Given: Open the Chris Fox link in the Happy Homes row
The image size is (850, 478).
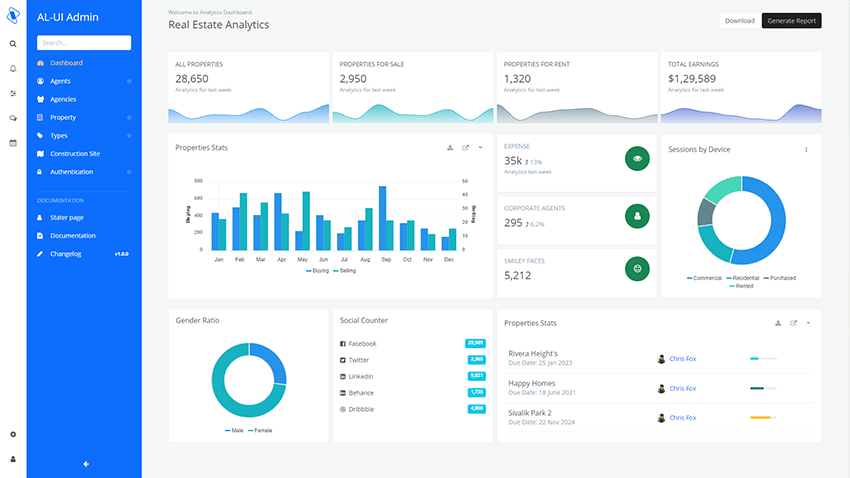Looking at the screenshot, I should click(x=683, y=388).
